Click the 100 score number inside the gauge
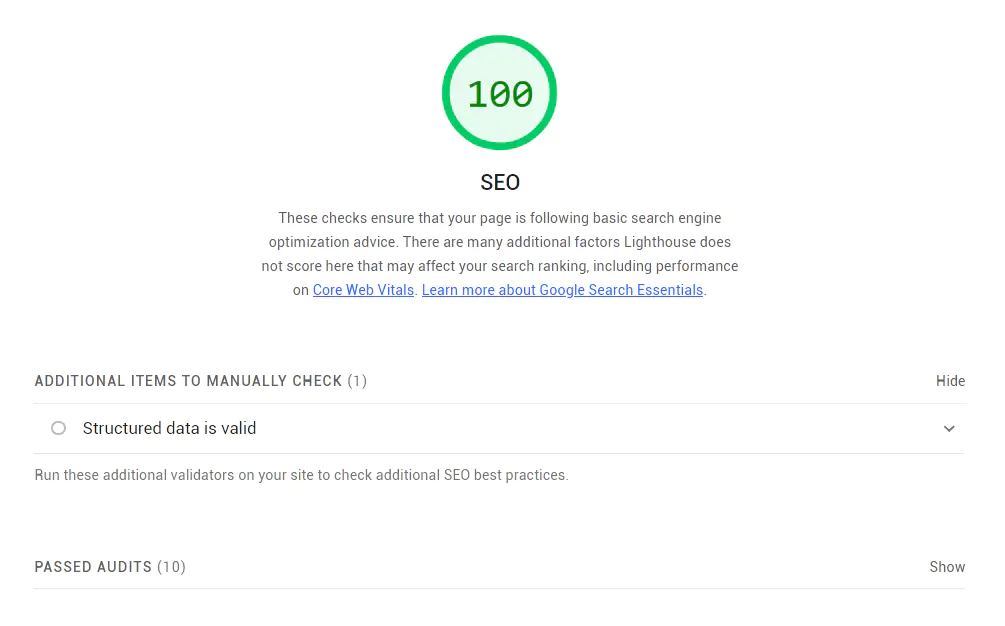This screenshot has height=626, width=1005. pos(500,92)
